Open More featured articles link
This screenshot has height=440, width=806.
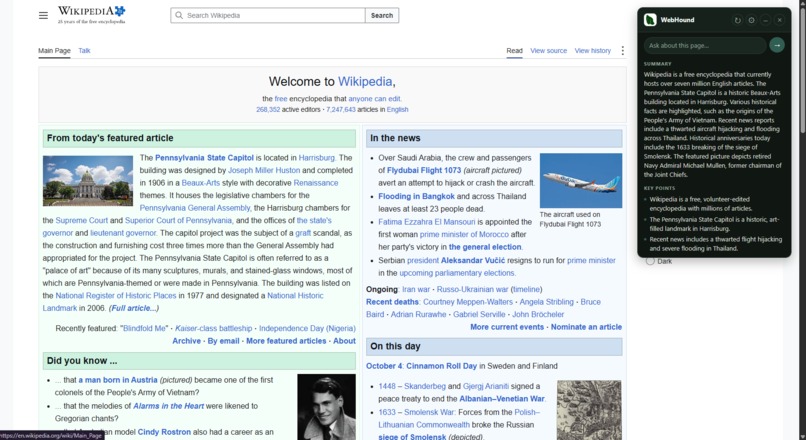pos(286,341)
